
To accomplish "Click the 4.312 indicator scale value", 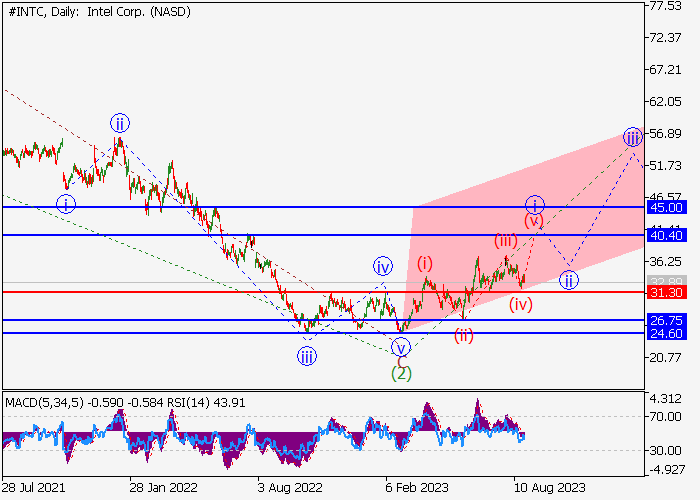I will coord(667,399).
